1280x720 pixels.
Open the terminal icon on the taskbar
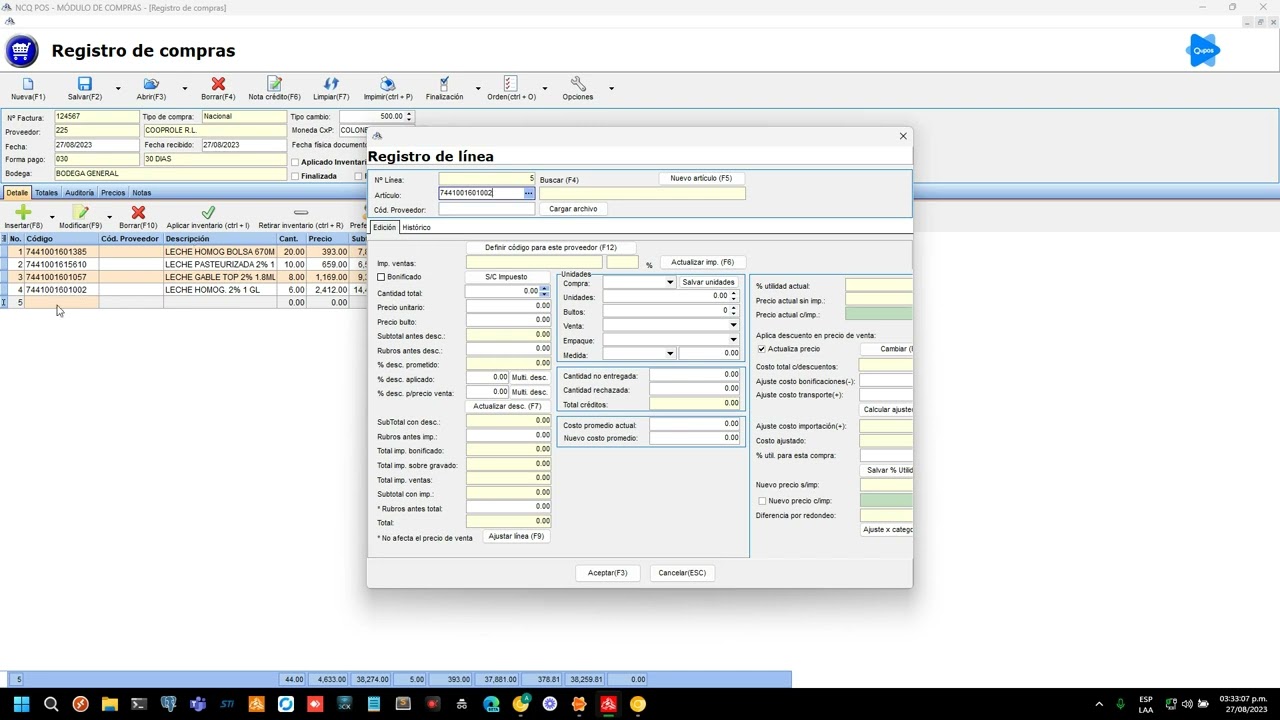tap(139, 704)
